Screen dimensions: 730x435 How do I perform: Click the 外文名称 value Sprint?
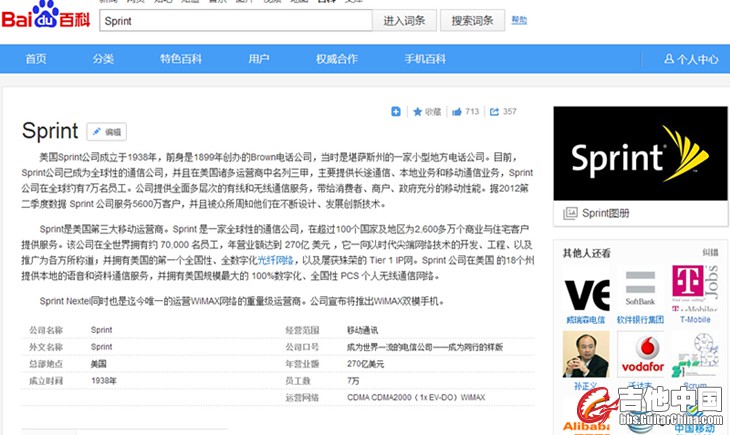coord(101,347)
